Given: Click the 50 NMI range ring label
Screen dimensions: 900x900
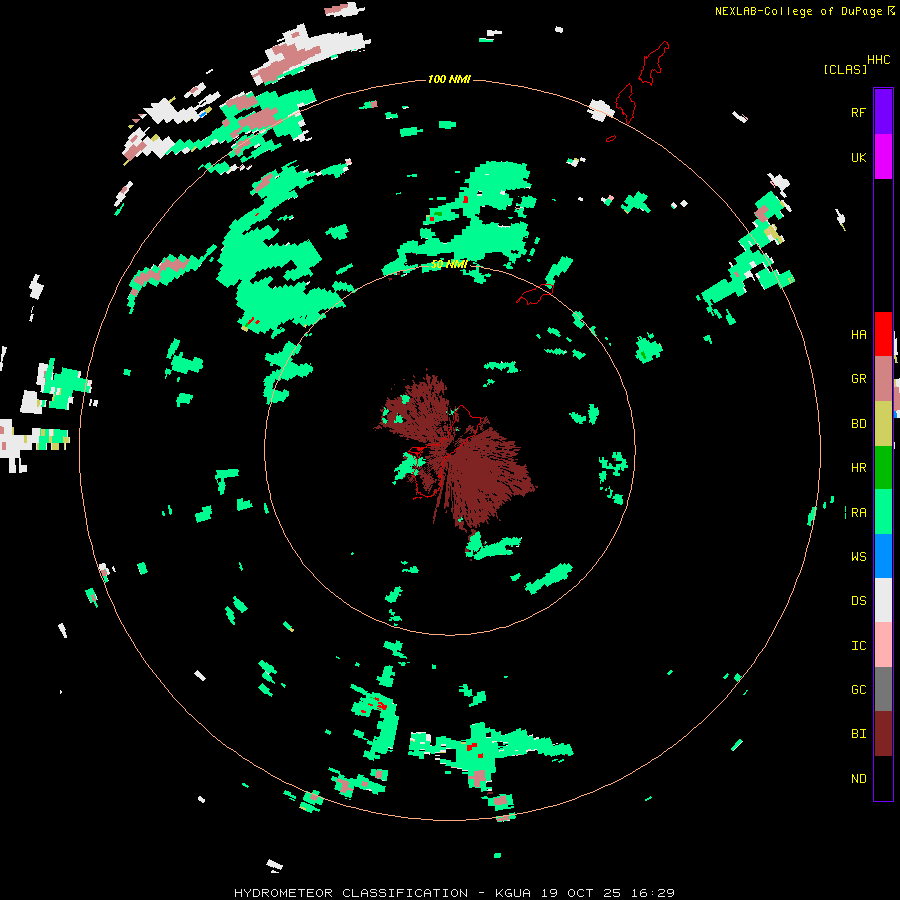Looking at the screenshot, I should click(449, 264).
